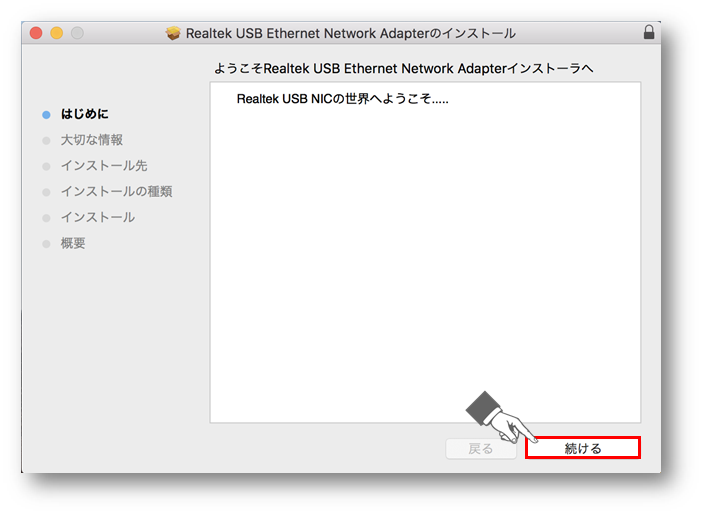Click the gray bullet next to インストールの種類
The width and height of the screenshot is (703, 515).
click(46, 192)
